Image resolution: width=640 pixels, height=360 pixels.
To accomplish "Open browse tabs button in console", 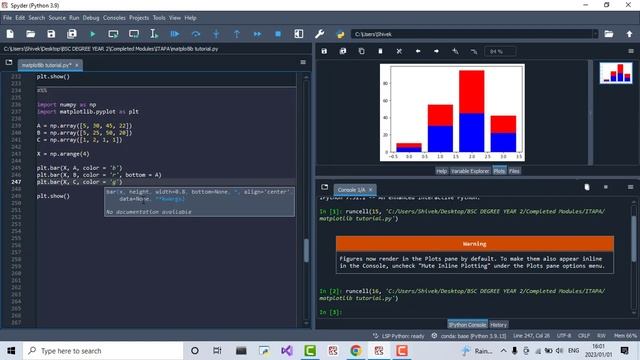I will coord(324,187).
